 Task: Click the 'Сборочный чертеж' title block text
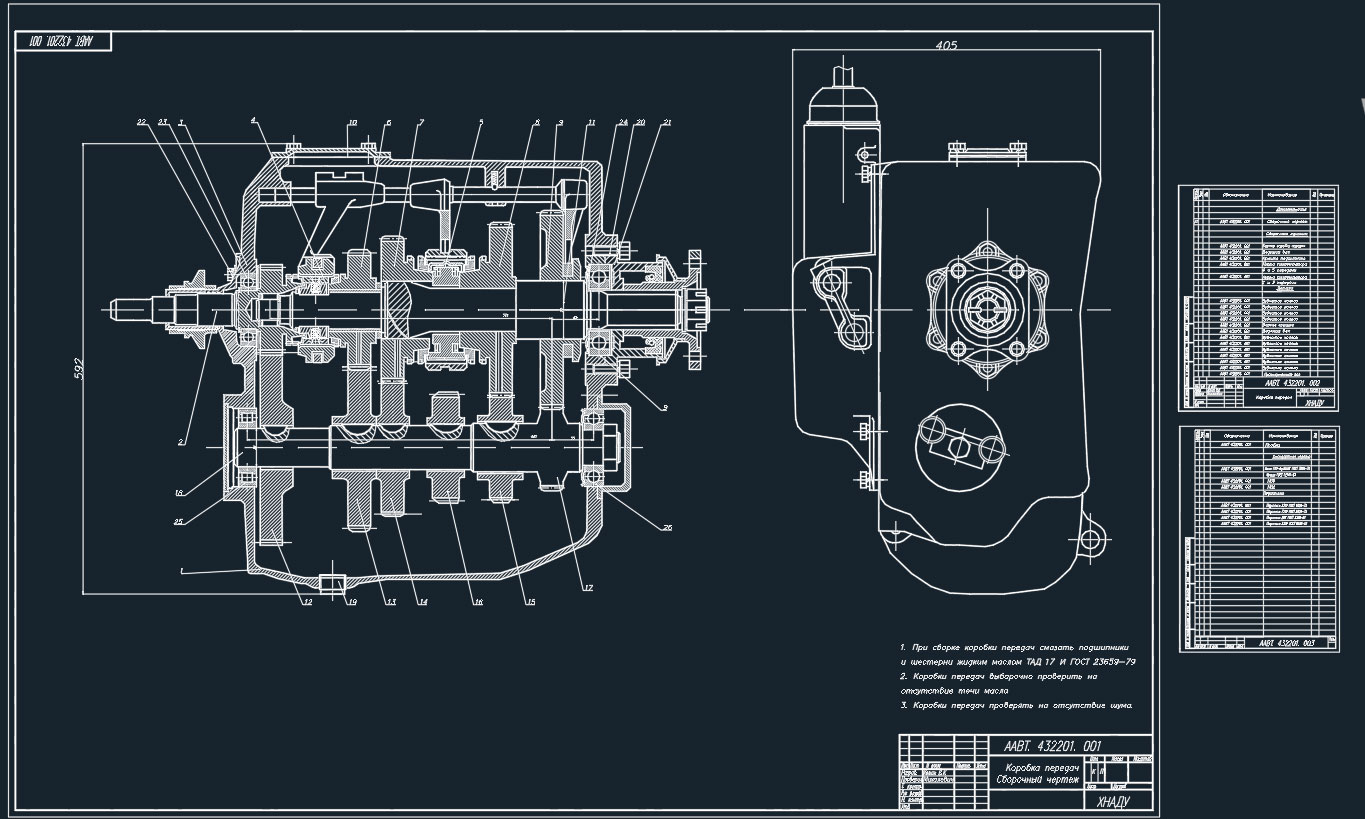click(1039, 779)
